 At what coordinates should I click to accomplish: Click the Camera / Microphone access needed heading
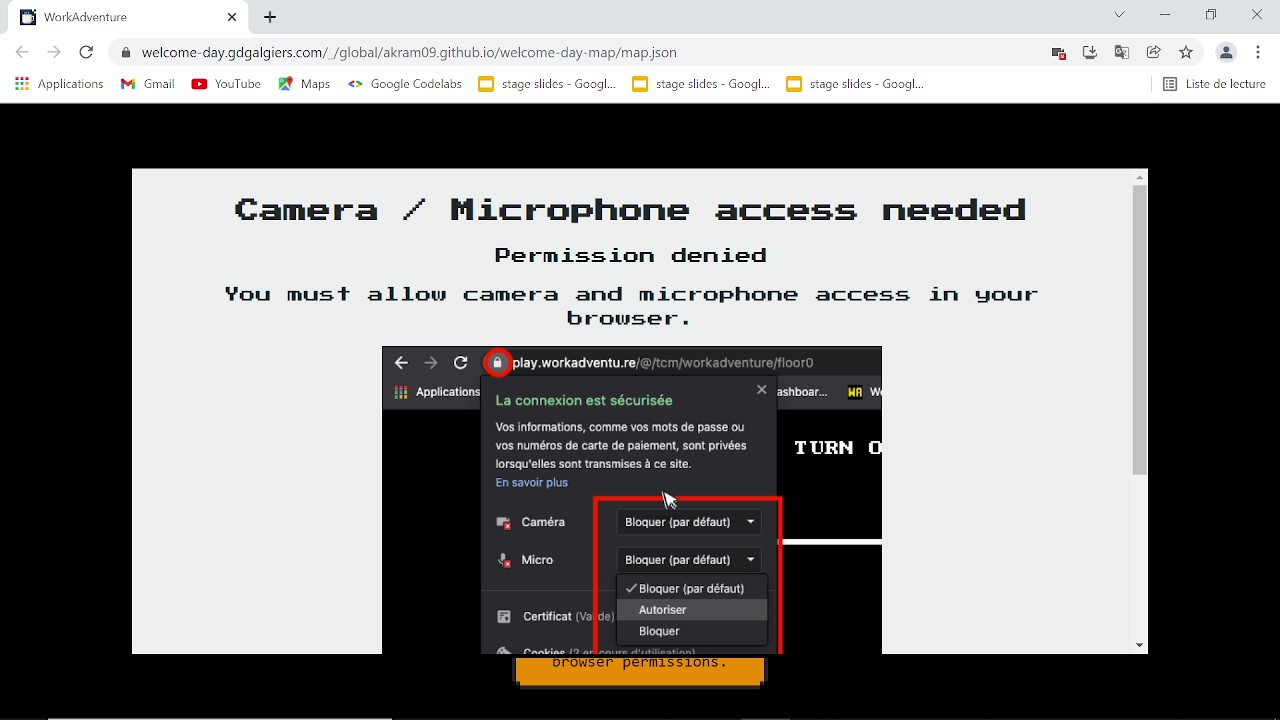(630, 209)
